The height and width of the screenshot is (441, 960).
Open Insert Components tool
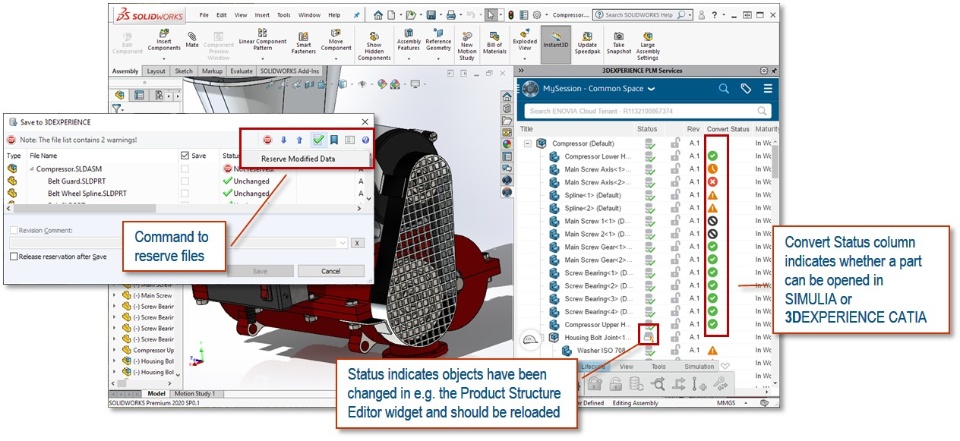164,40
